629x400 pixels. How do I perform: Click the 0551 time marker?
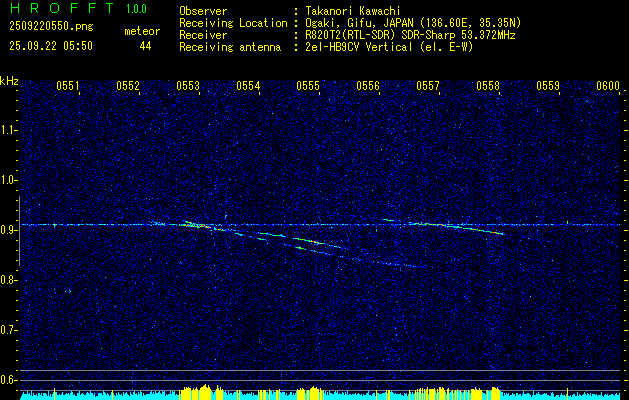pyautogui.click(x=67, y=86)
